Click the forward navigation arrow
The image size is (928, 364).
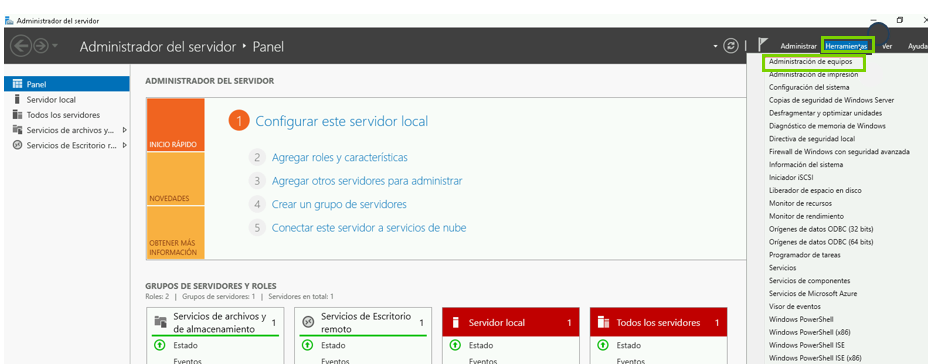[40, 46]
